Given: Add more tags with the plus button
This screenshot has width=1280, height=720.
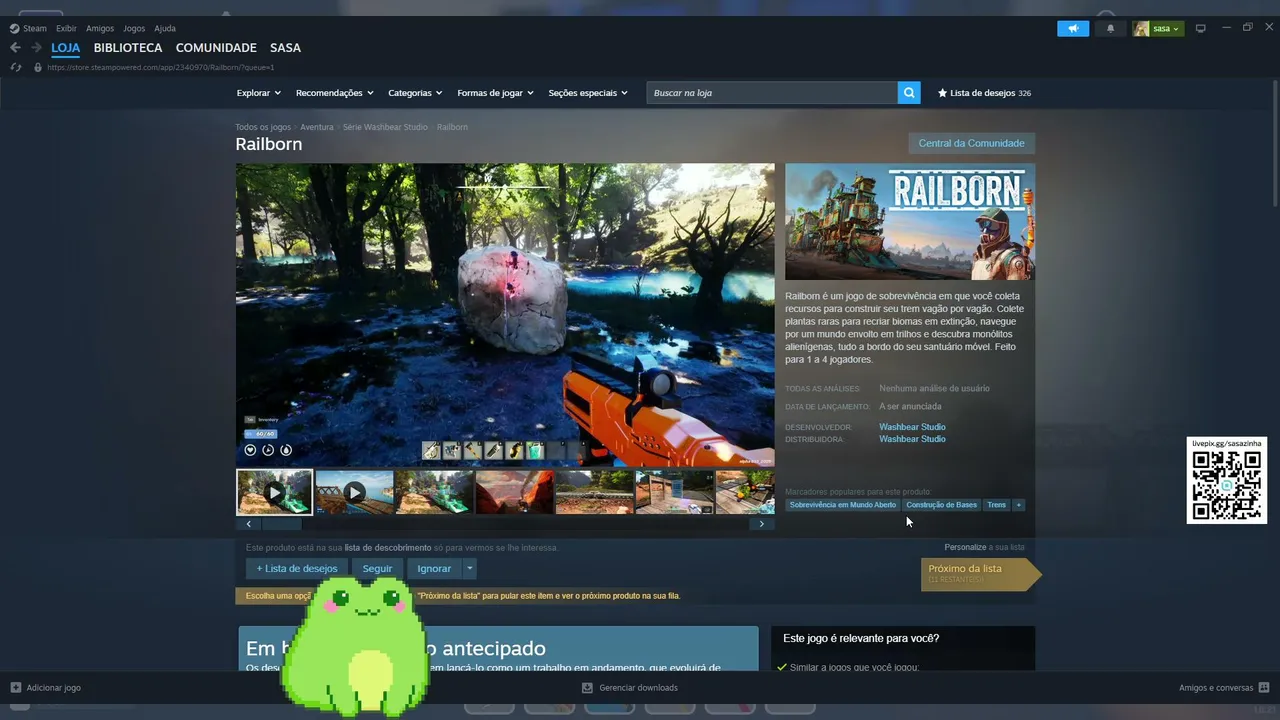Looking at the screenshot, I should pos(1019,505).
